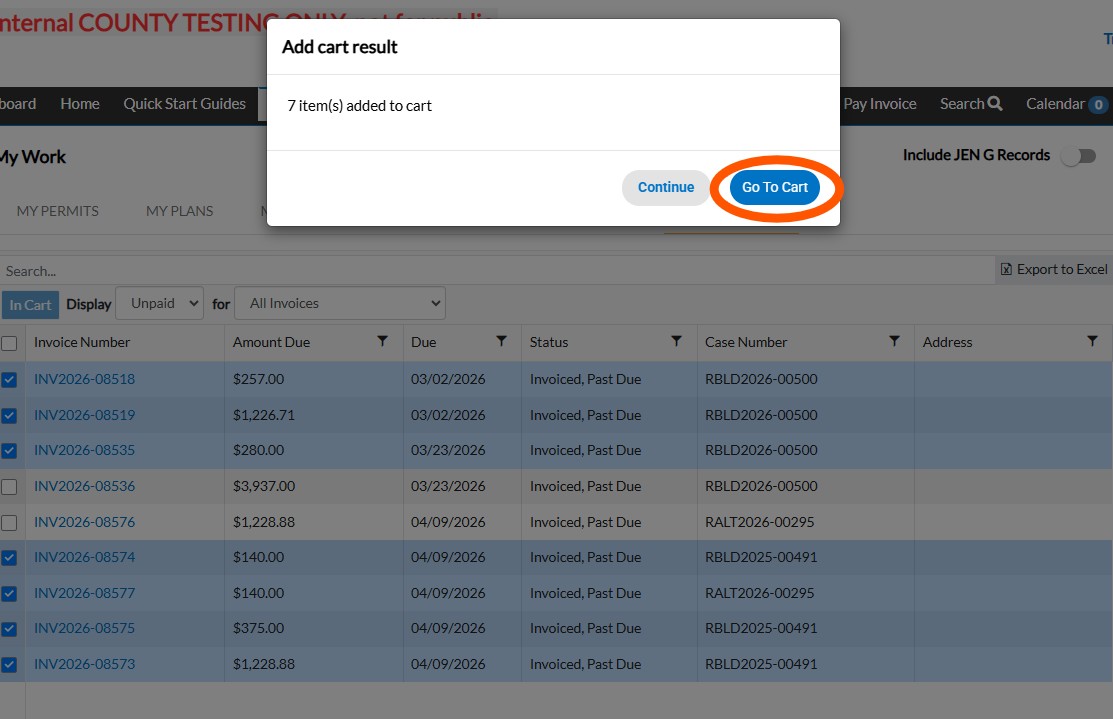
Task: Open the Calendar notification badge
Action: (x=1097, y=105)
